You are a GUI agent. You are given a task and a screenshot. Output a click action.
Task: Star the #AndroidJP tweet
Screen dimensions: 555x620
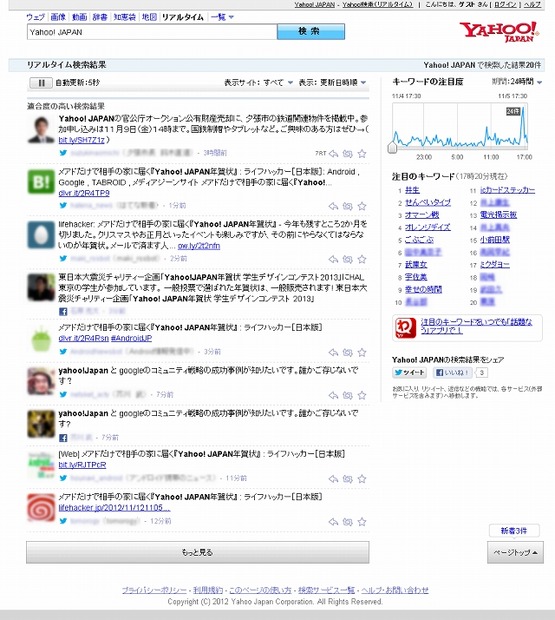[362, 352]
